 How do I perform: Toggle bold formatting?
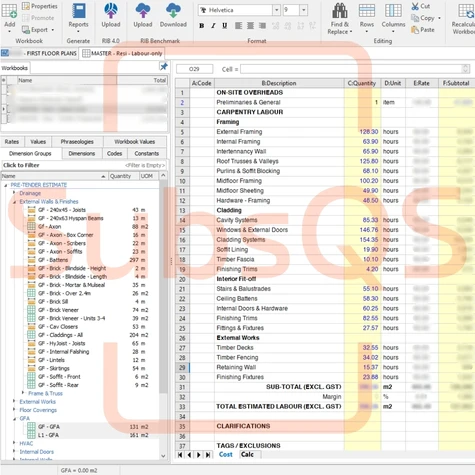(201, 26)
